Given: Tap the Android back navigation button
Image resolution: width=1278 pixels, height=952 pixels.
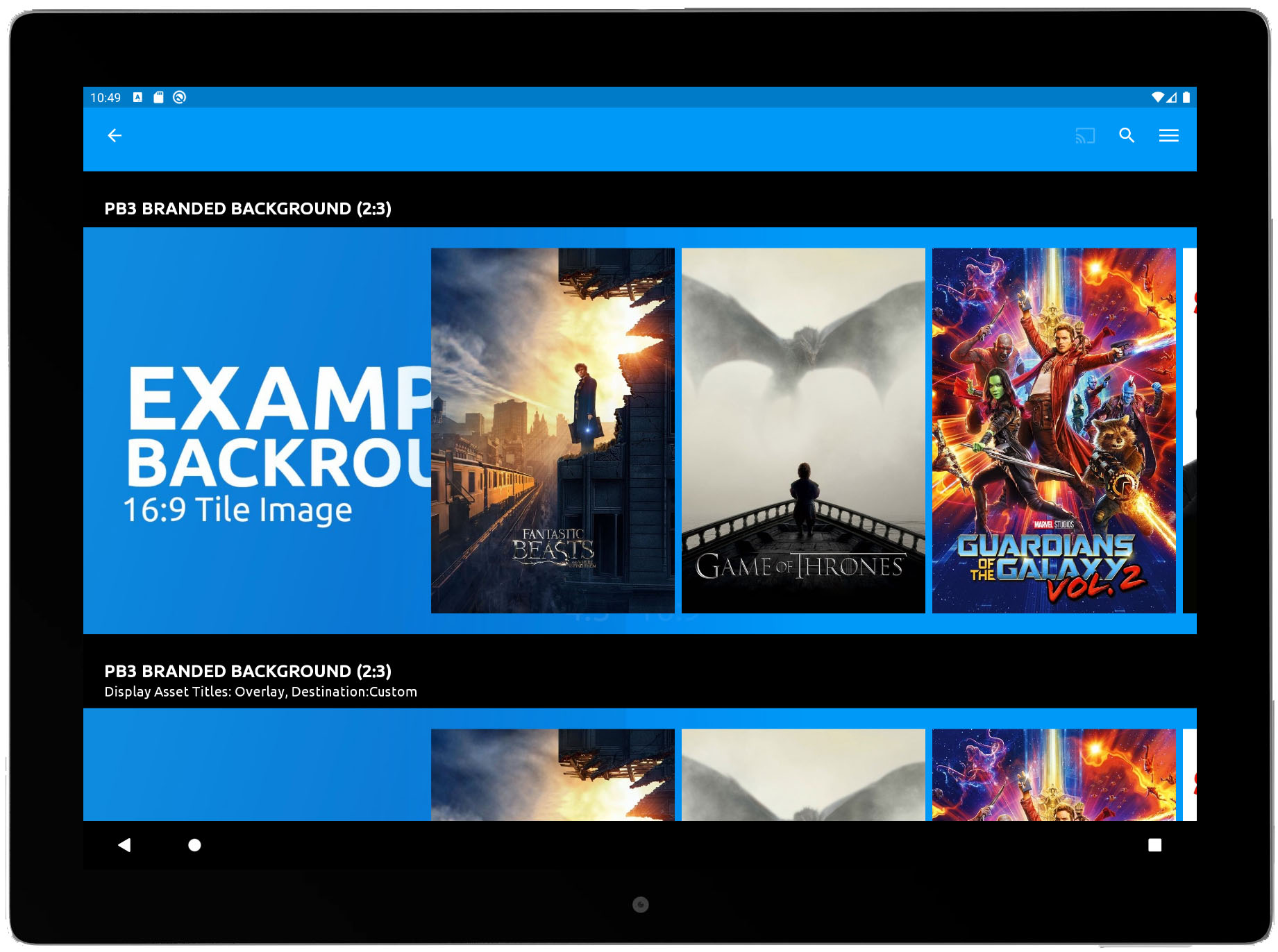Looking at the screenshot, I should click(x=124, y=845).
